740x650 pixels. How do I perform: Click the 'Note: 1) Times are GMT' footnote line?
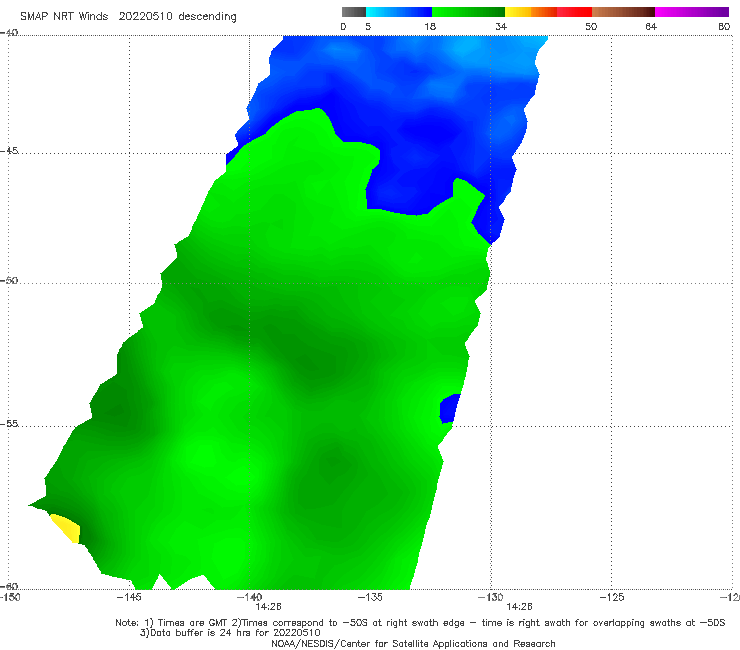[420, 623]
